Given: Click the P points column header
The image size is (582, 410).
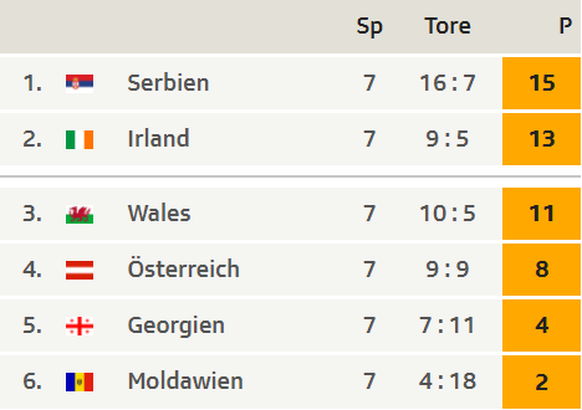Looking at the screenshot, I should click(x=565, y=26).
